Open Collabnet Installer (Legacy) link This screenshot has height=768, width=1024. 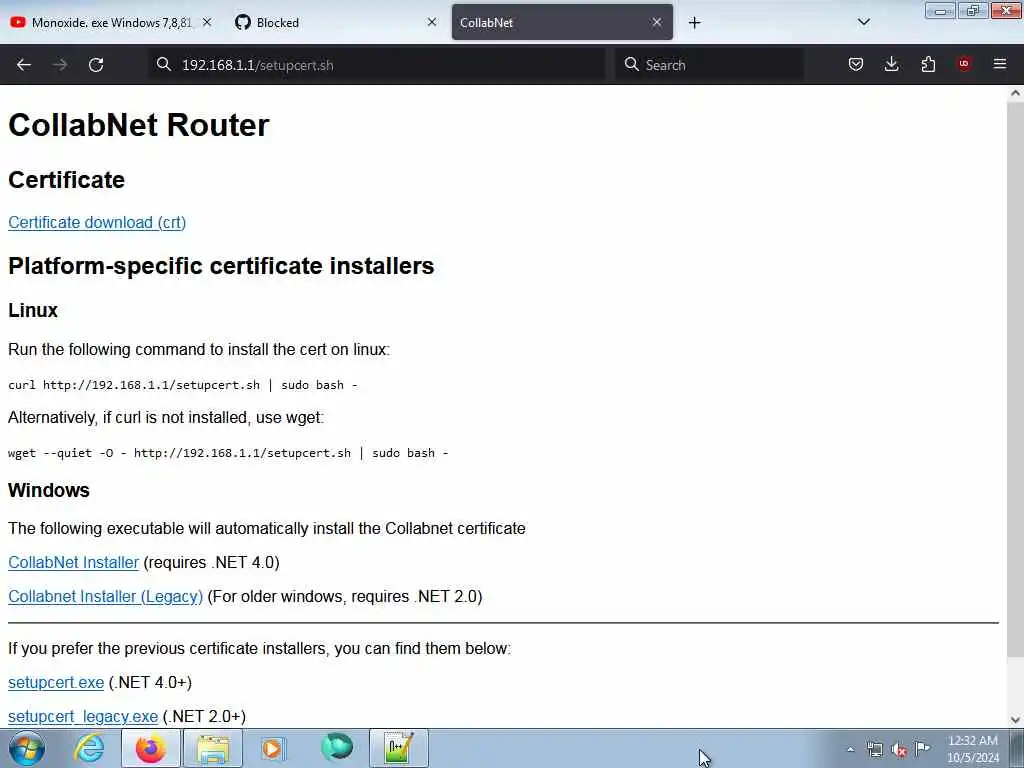[x=105, y=596]
